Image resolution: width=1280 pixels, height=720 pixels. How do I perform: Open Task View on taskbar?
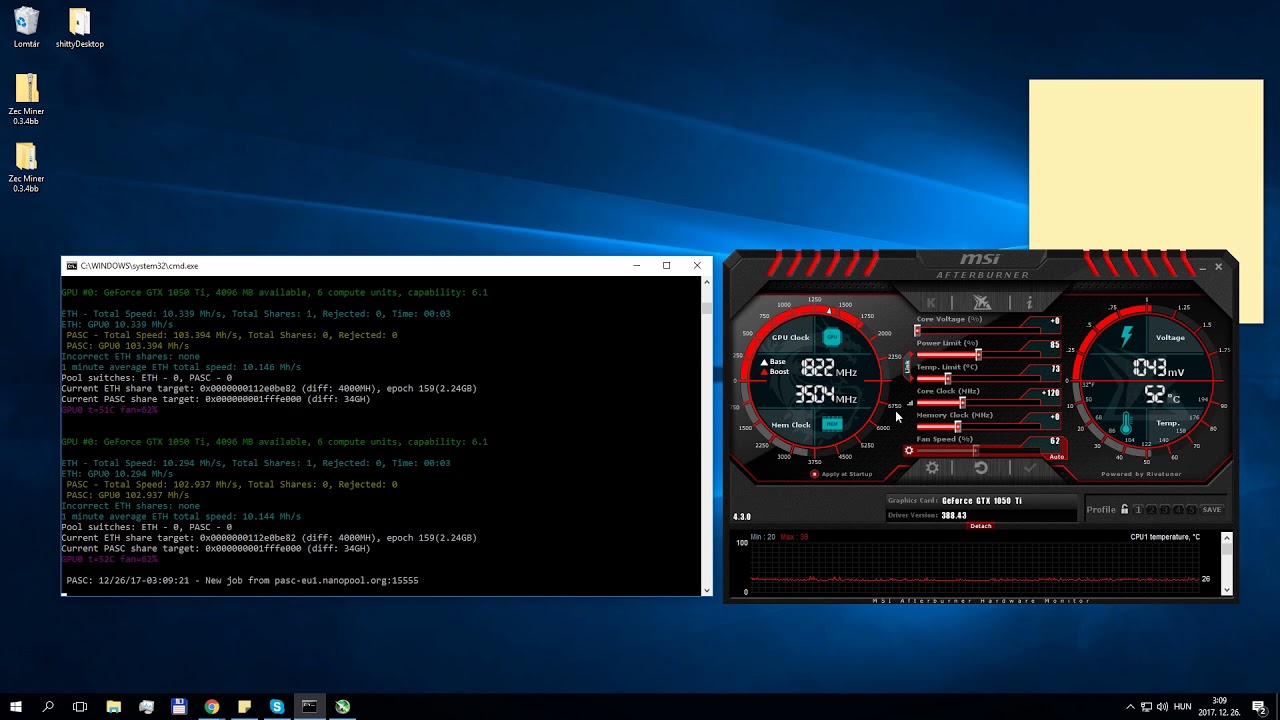pyautogui.click(x=80, y=706)
